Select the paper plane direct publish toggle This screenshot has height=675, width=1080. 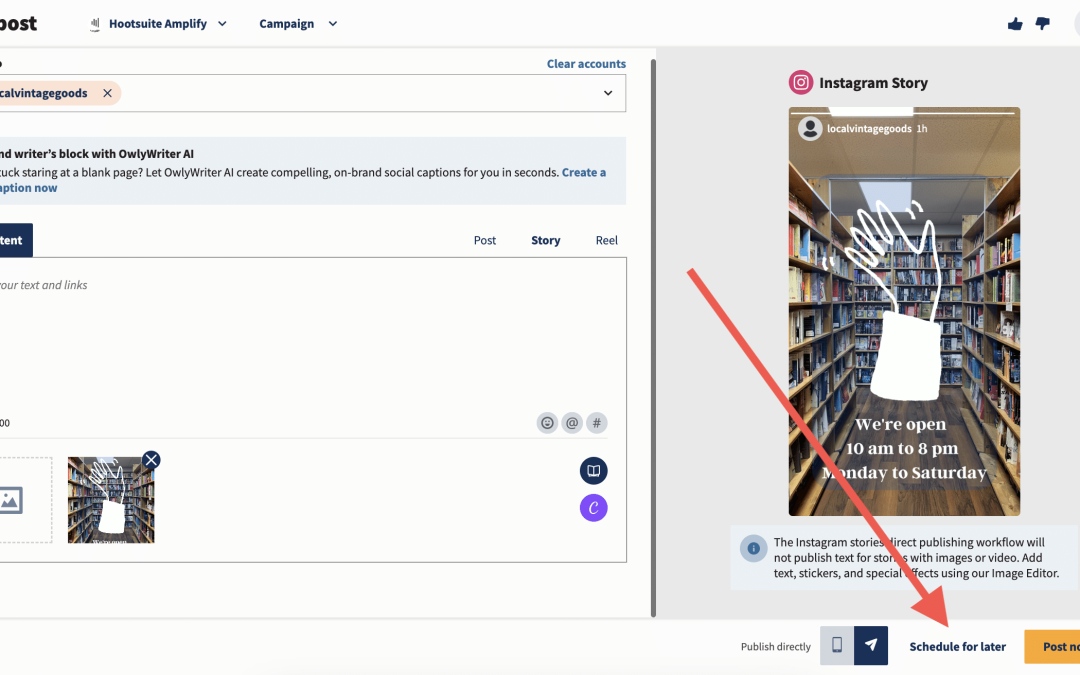point(871,645)
